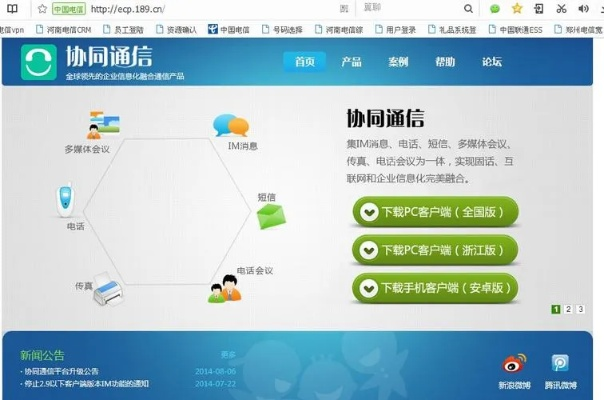The height and width of the screenshot is (400, 604).
Task: Click 下载PC客户端（全国版） button
Action: (x=435, y=212)
